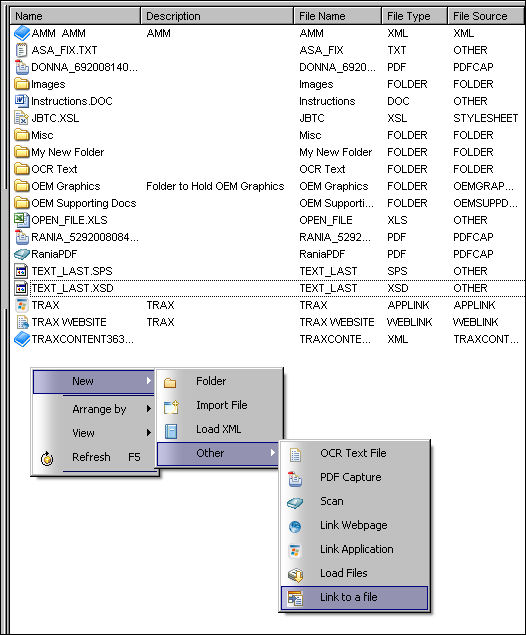526x635 pixels.
Task: Click the Link Webpage globe icon
Action: (x=295, y=527)
